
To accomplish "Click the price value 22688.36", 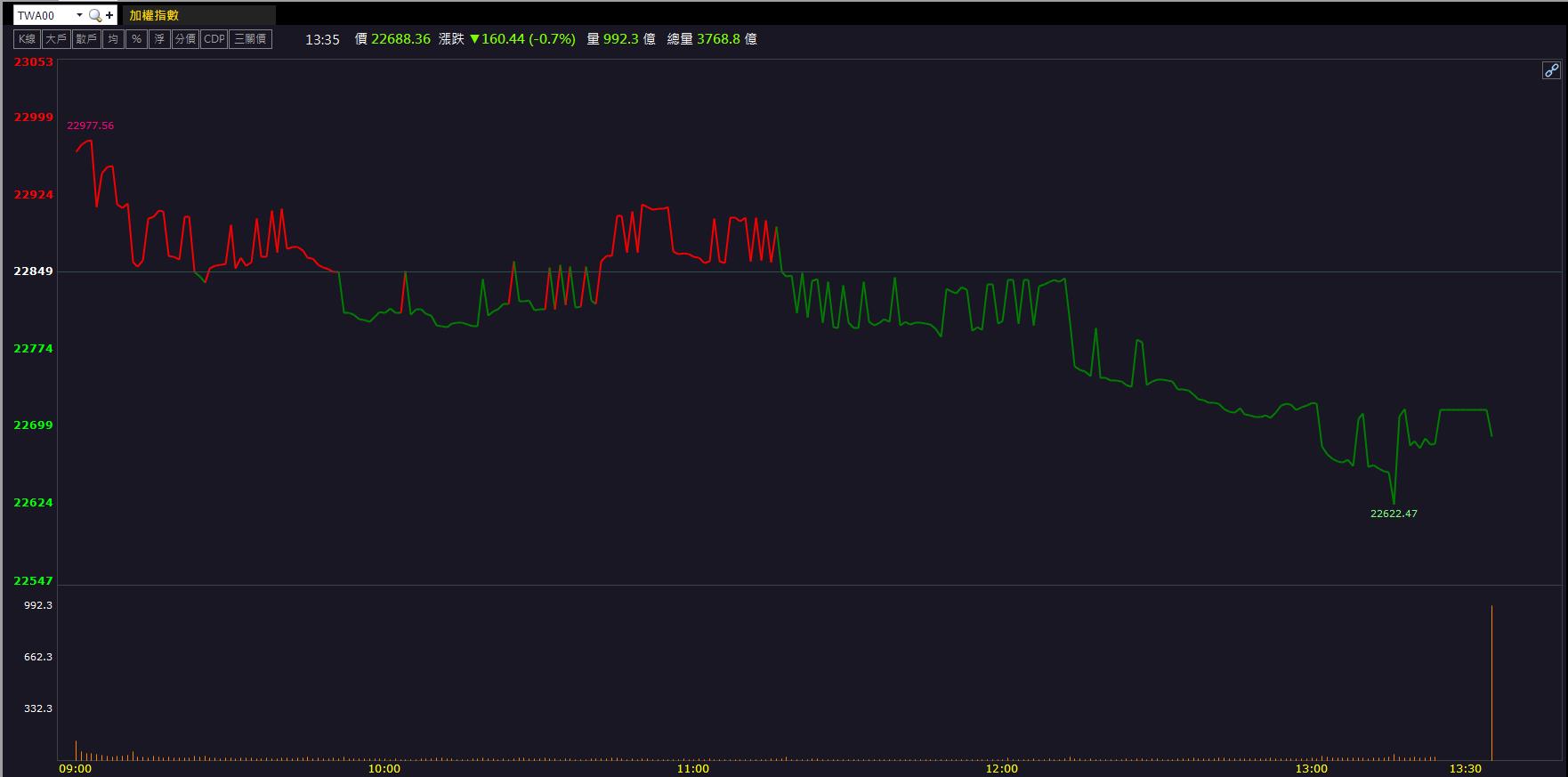I will coord(400,39).
